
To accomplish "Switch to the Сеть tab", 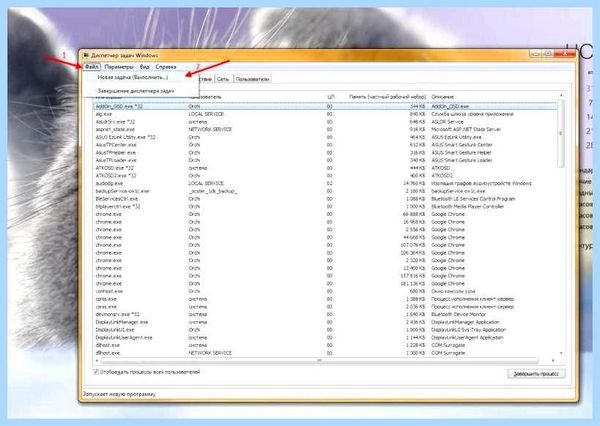I will (x=223, y=79).
